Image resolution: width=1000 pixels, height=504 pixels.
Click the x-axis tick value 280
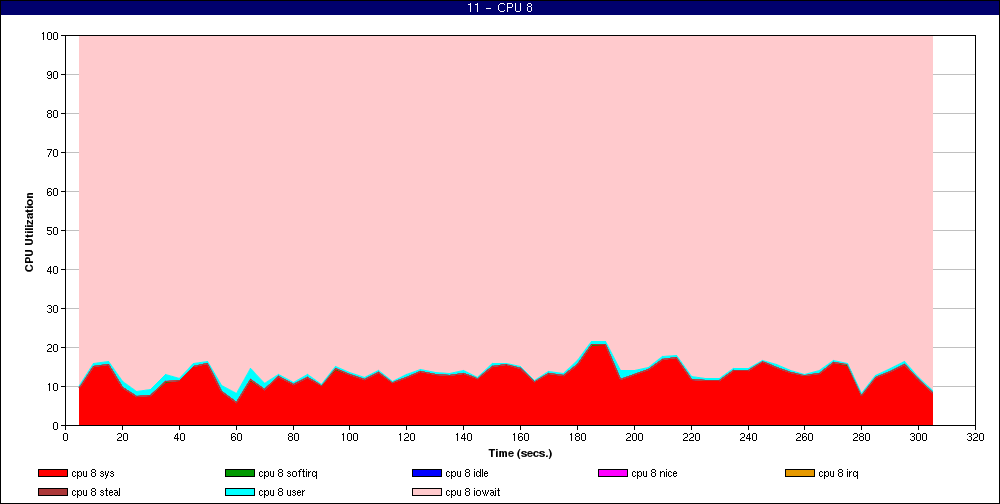point(862,438)
